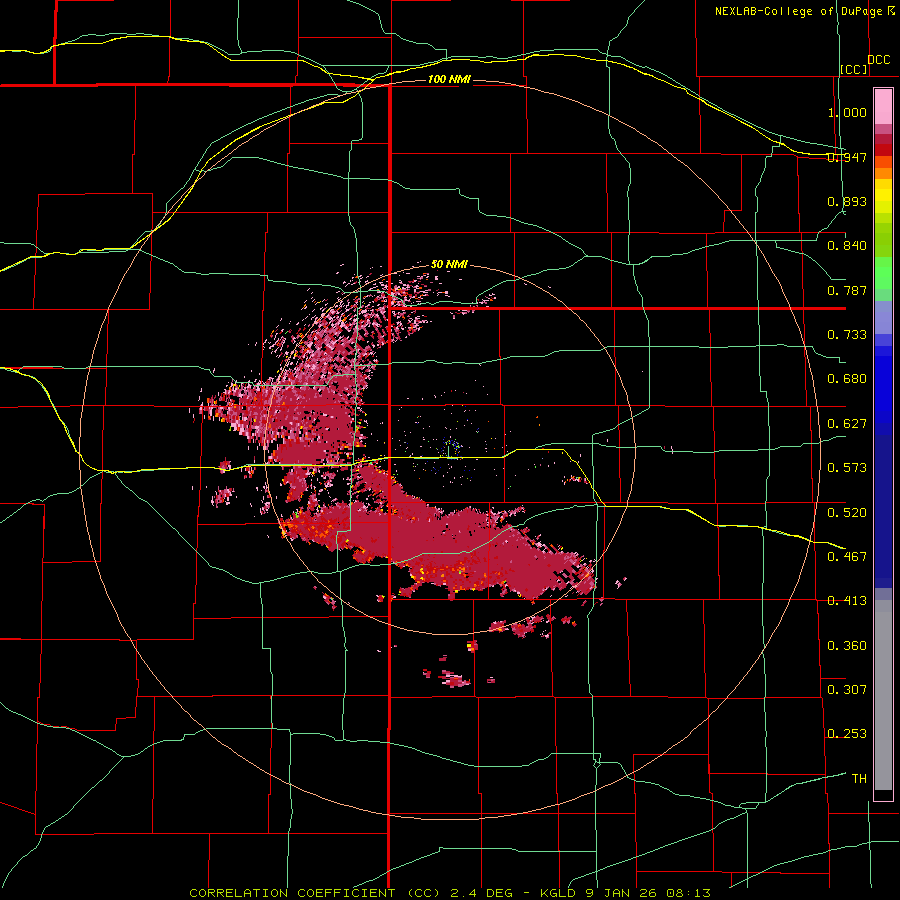Pick the light pink color at top of scale
This screenshot has height=900, width=900.
click(x=883, y=107)
